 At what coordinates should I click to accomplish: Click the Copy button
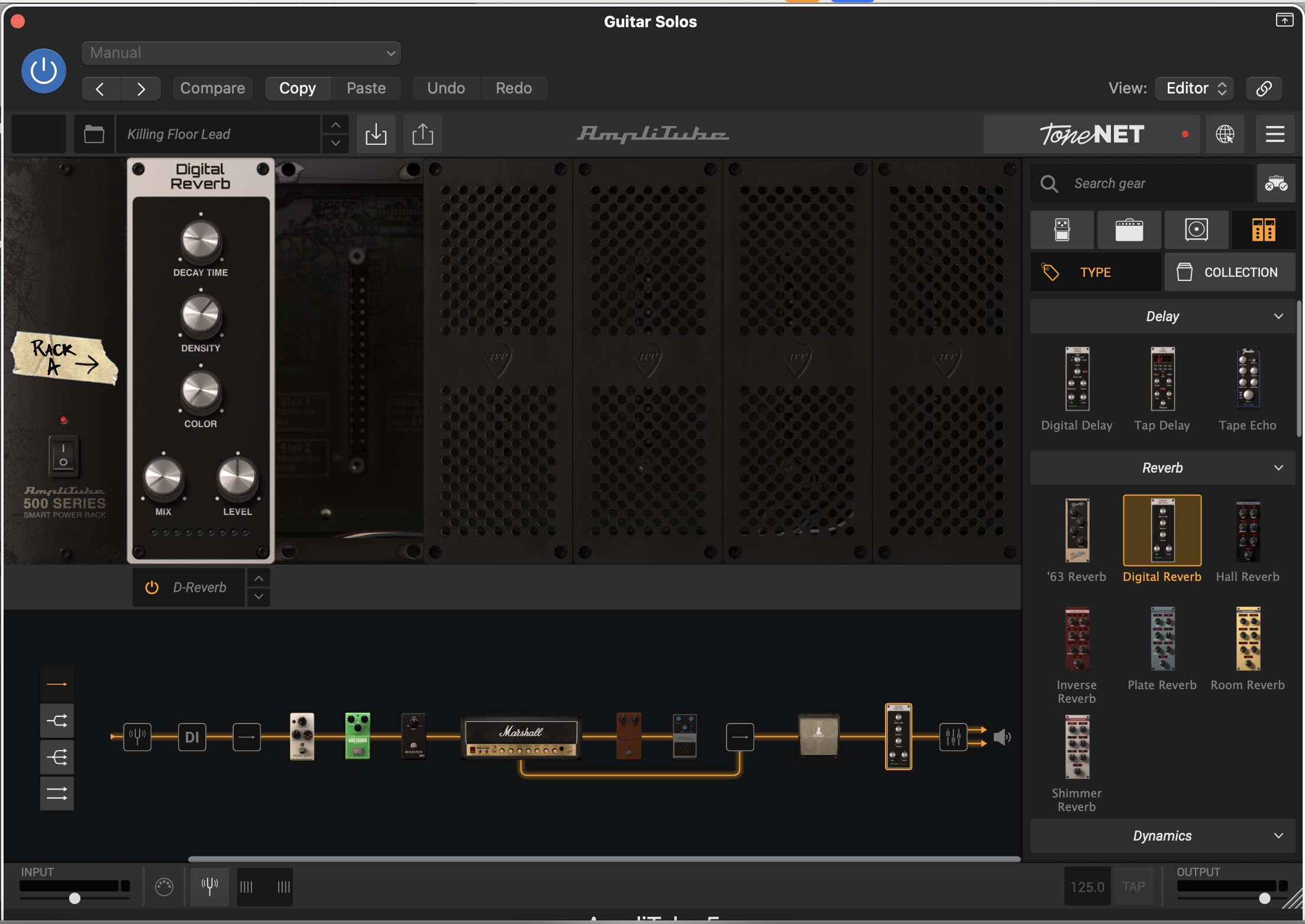[298, 88]
